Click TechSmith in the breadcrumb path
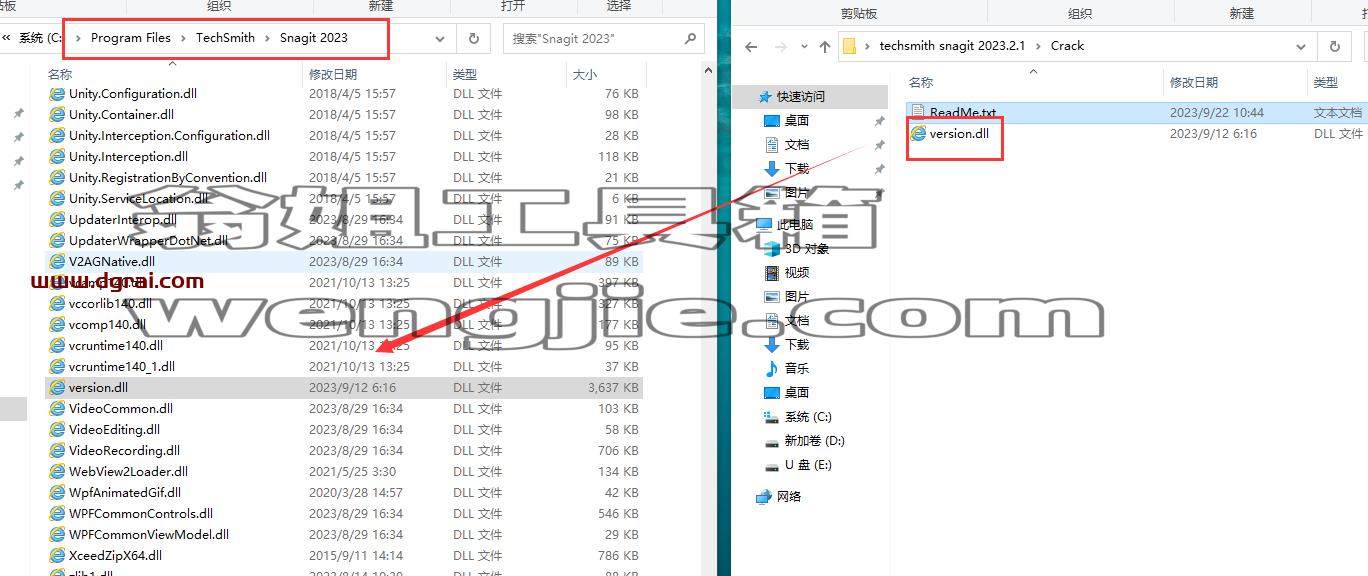 [225, 38]
